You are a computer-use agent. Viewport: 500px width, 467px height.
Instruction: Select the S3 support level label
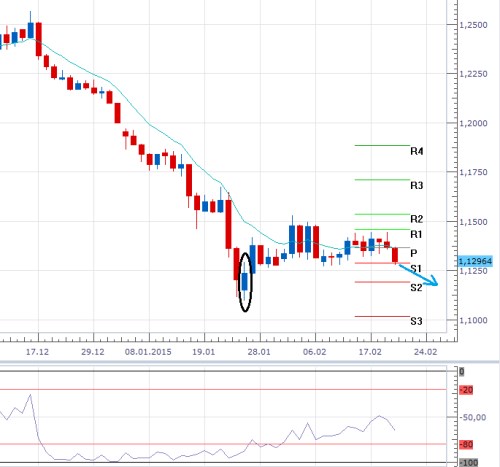pyautogui.click(x=416, y=321)
